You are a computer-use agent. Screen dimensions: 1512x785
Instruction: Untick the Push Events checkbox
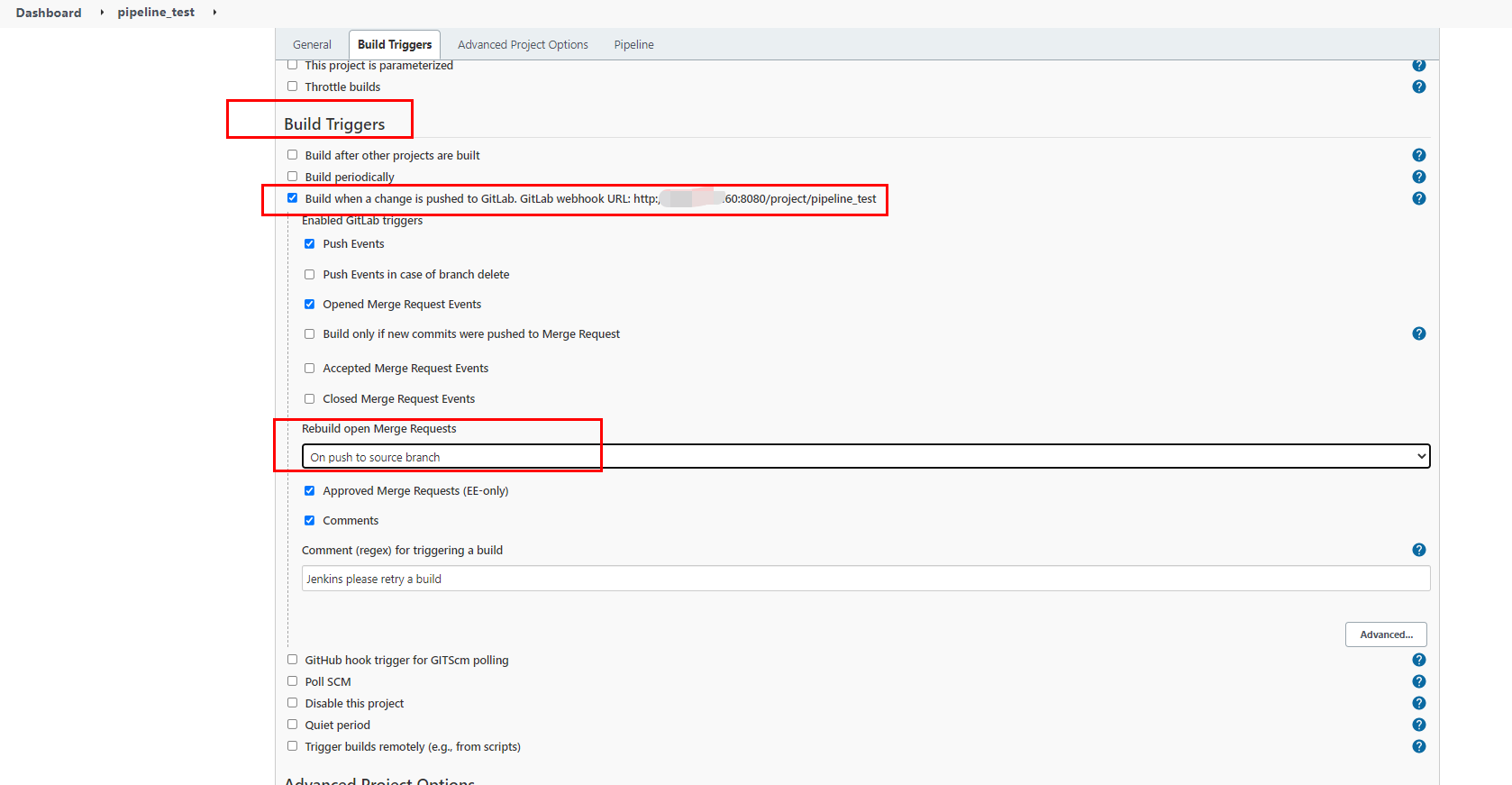click(309, 243)
